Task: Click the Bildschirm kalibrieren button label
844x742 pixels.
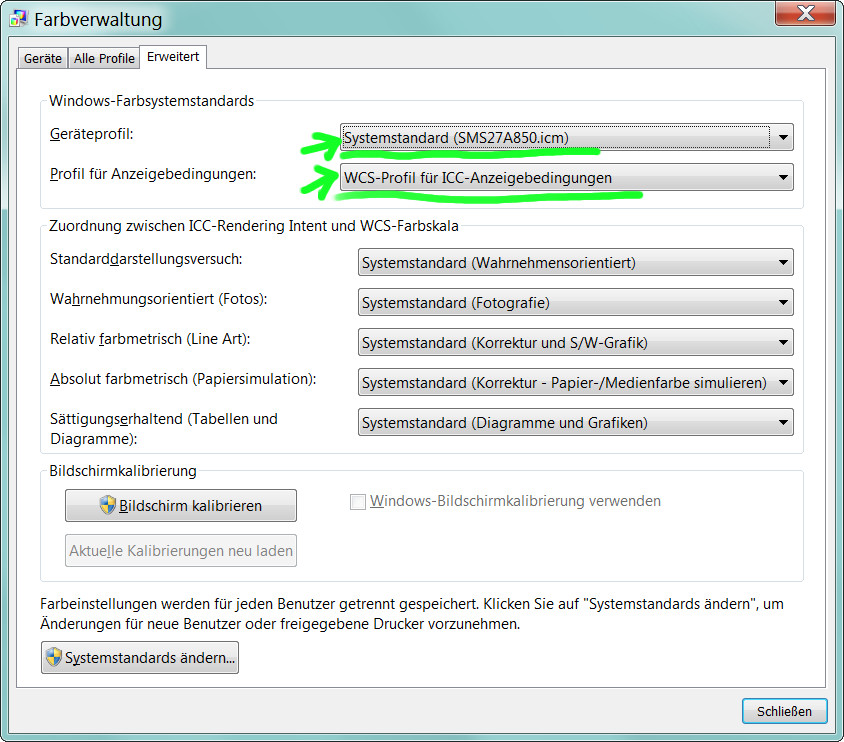Action: click(x=190, y=506)
